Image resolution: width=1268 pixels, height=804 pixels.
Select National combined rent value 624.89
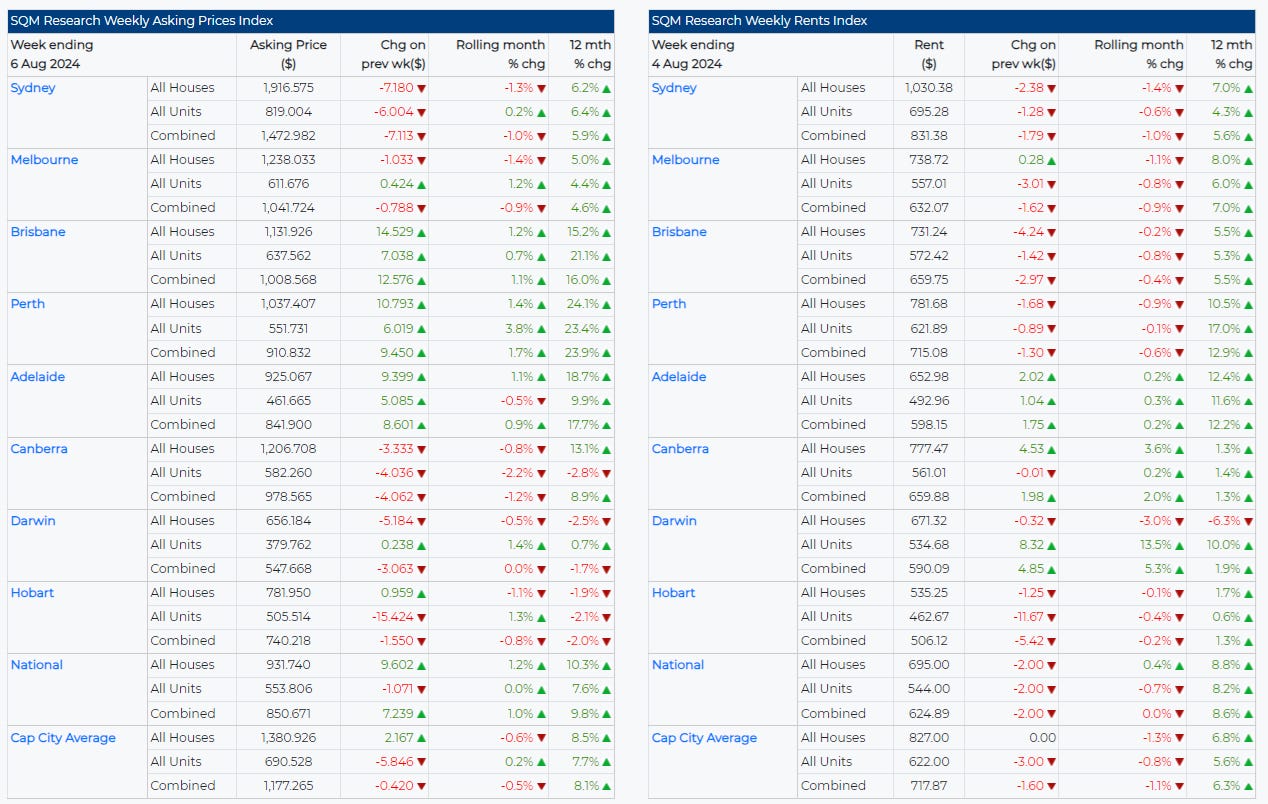929,714
